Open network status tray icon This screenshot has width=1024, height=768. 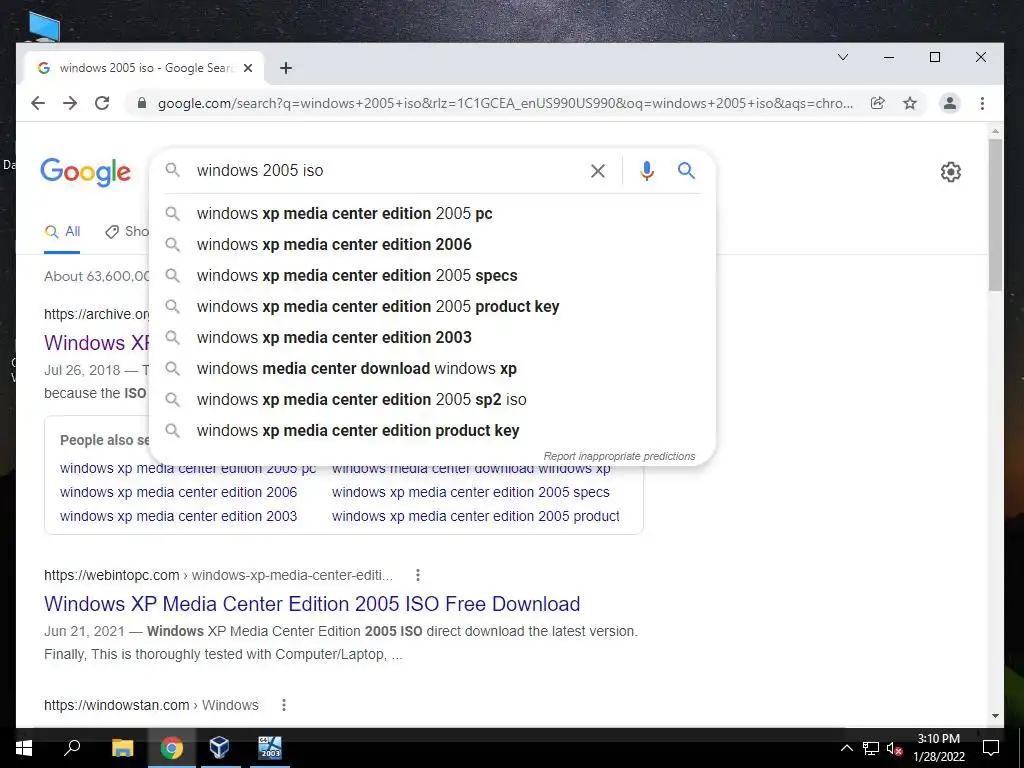pos(871,748)
